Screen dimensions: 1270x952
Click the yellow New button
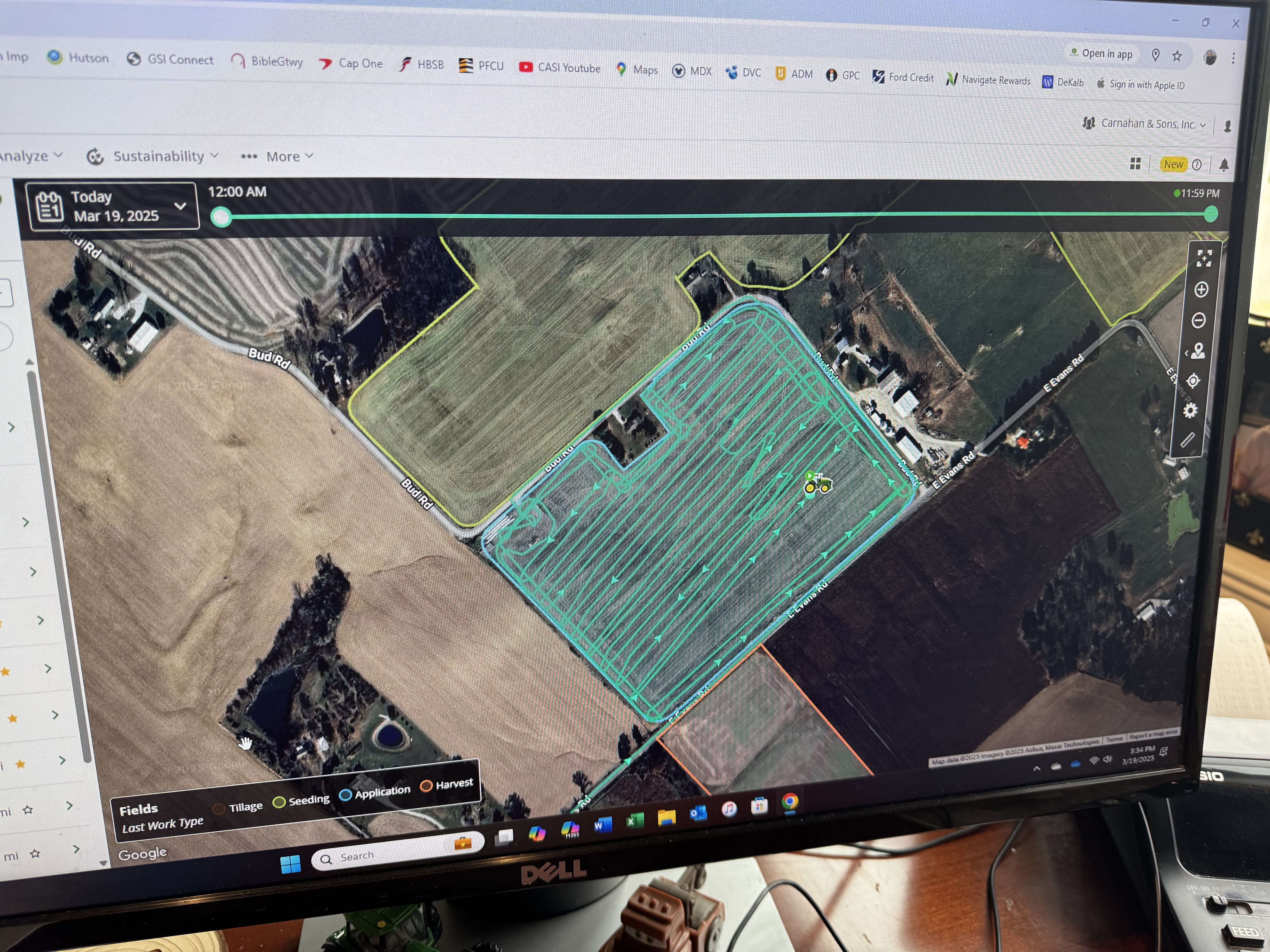(1173, 165)
